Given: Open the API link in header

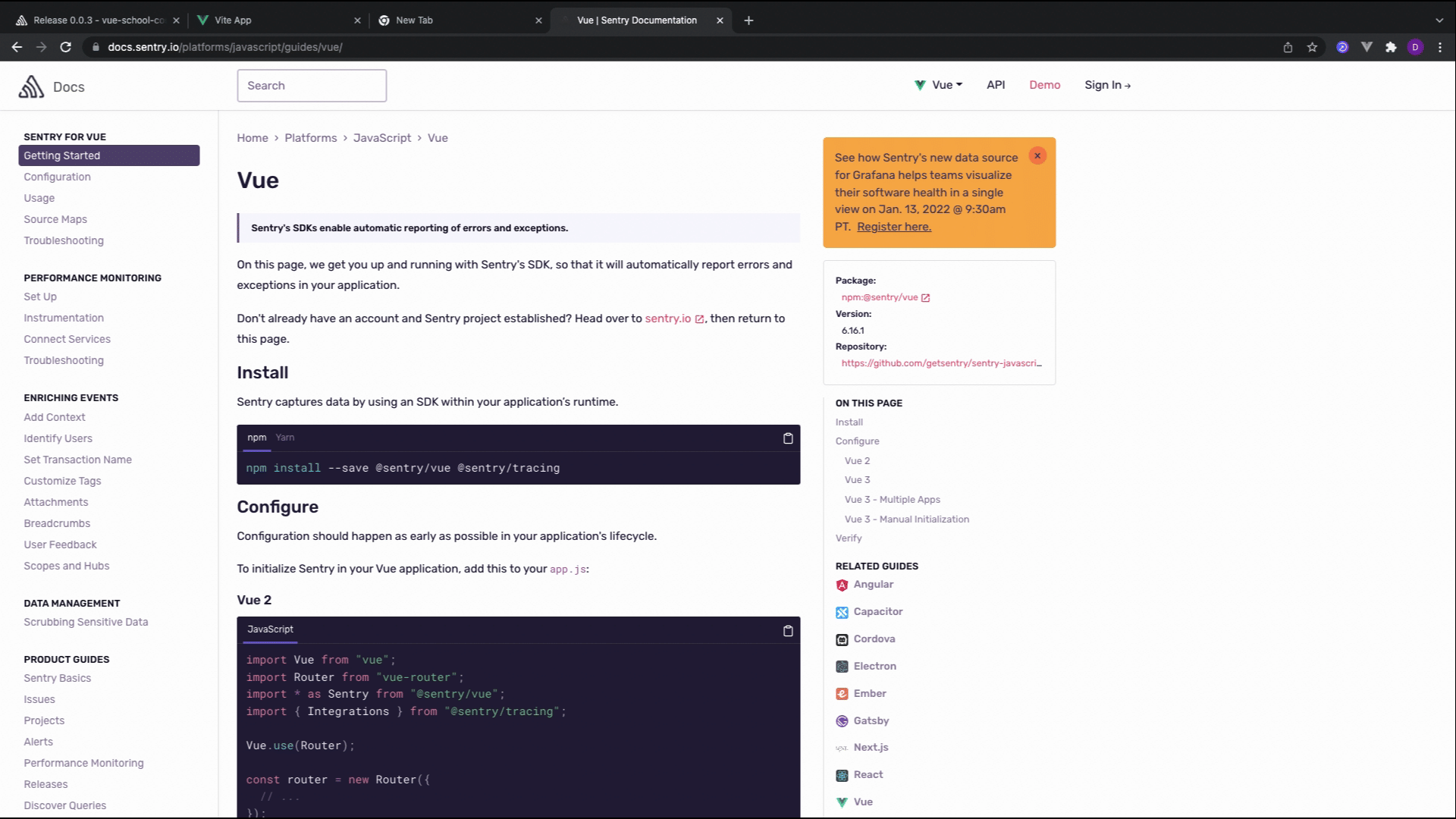Looking at the screenshot, I should coord(996,85).
